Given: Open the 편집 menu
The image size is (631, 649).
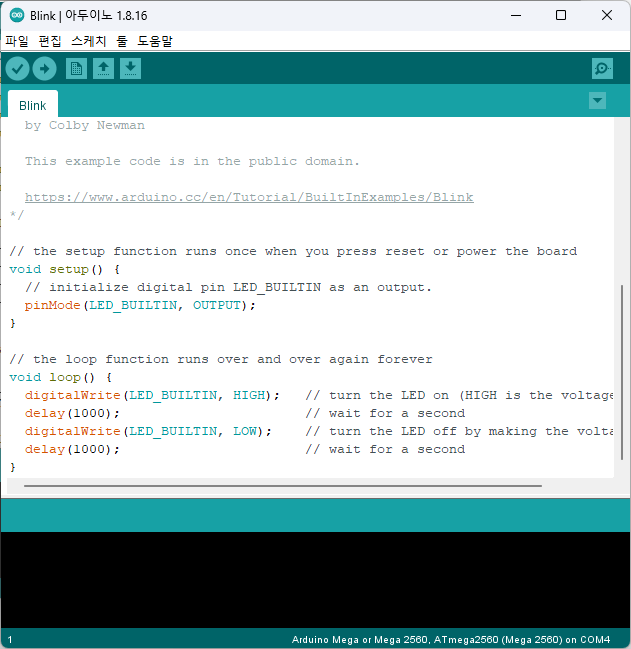Looking at the screenshot, I should pyautogui.click(x=50, y=41).
